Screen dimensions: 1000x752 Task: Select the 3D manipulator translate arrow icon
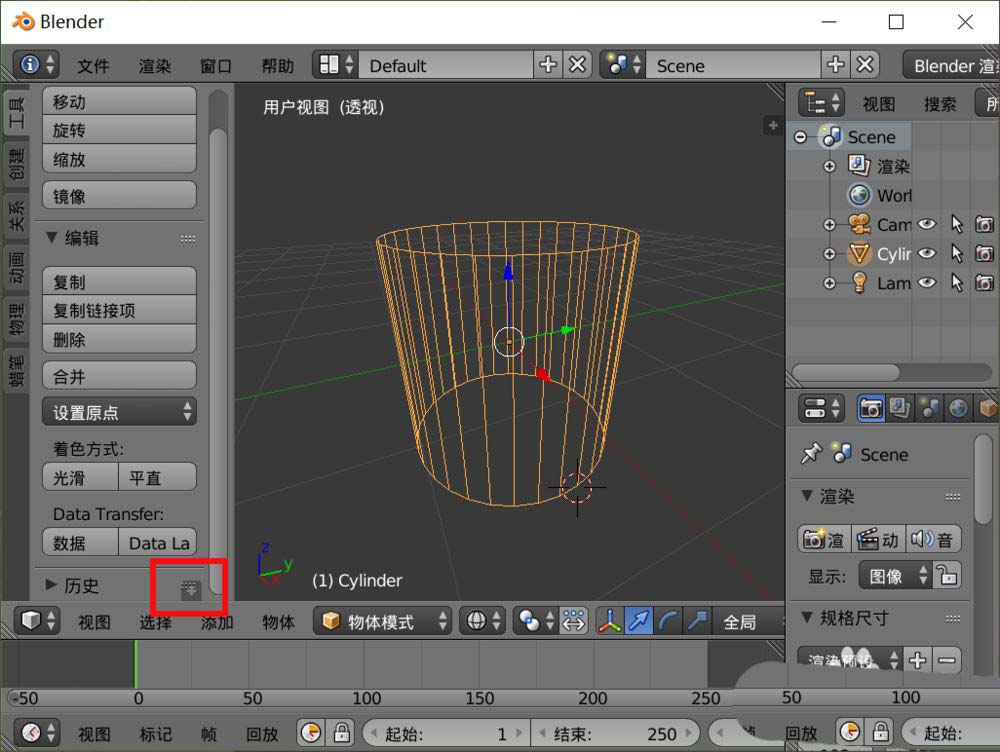click(637, 621)
